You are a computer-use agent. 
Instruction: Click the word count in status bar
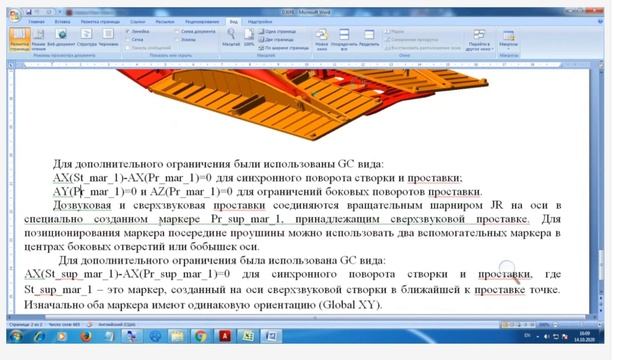[64, 324]
